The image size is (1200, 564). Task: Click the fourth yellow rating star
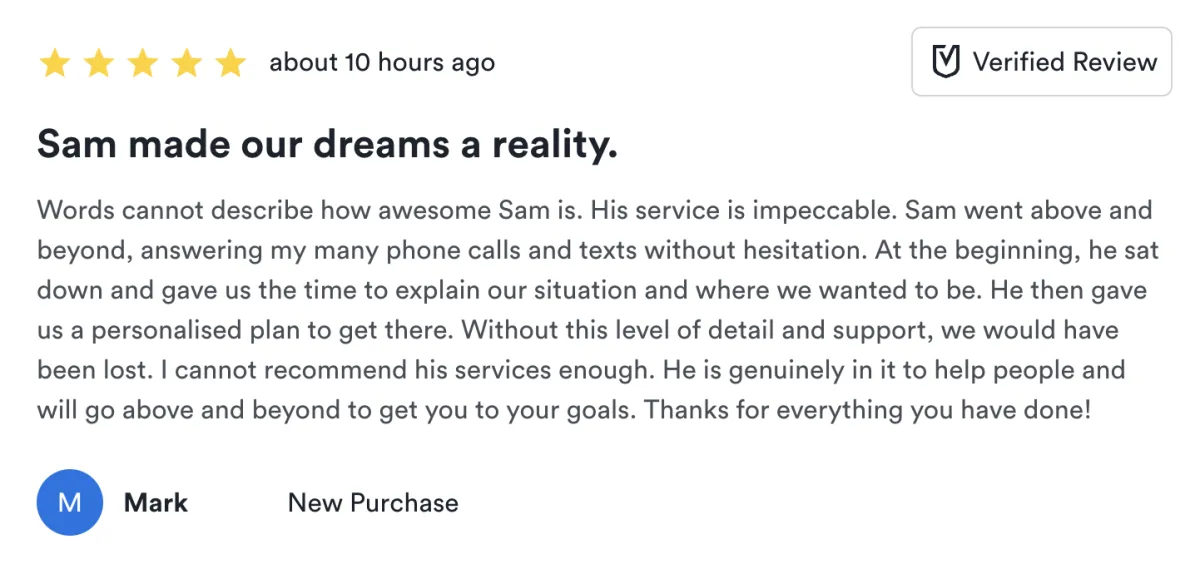point(186,64)
